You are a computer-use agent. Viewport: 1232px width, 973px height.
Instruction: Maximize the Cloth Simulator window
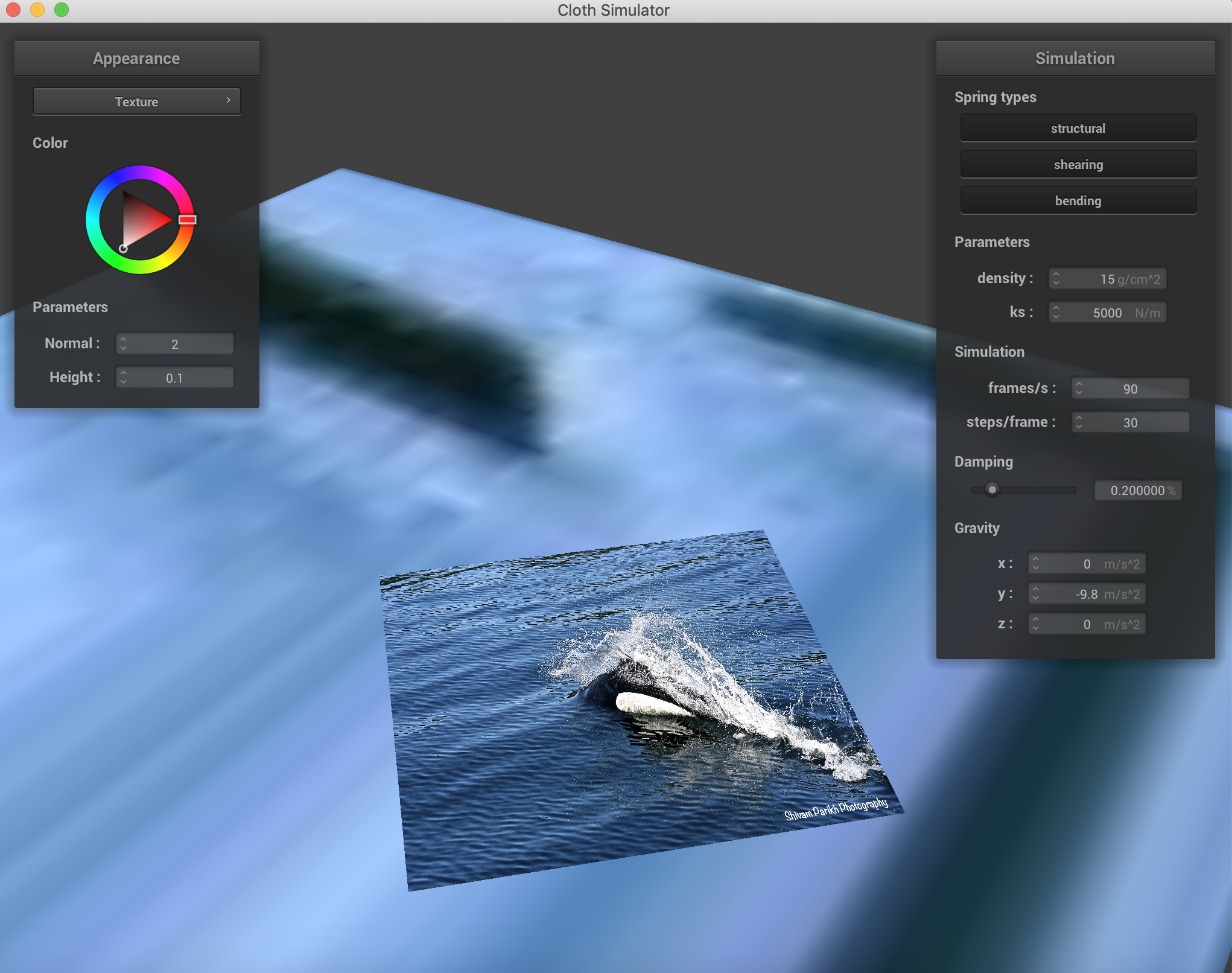[x=61, y=10]
